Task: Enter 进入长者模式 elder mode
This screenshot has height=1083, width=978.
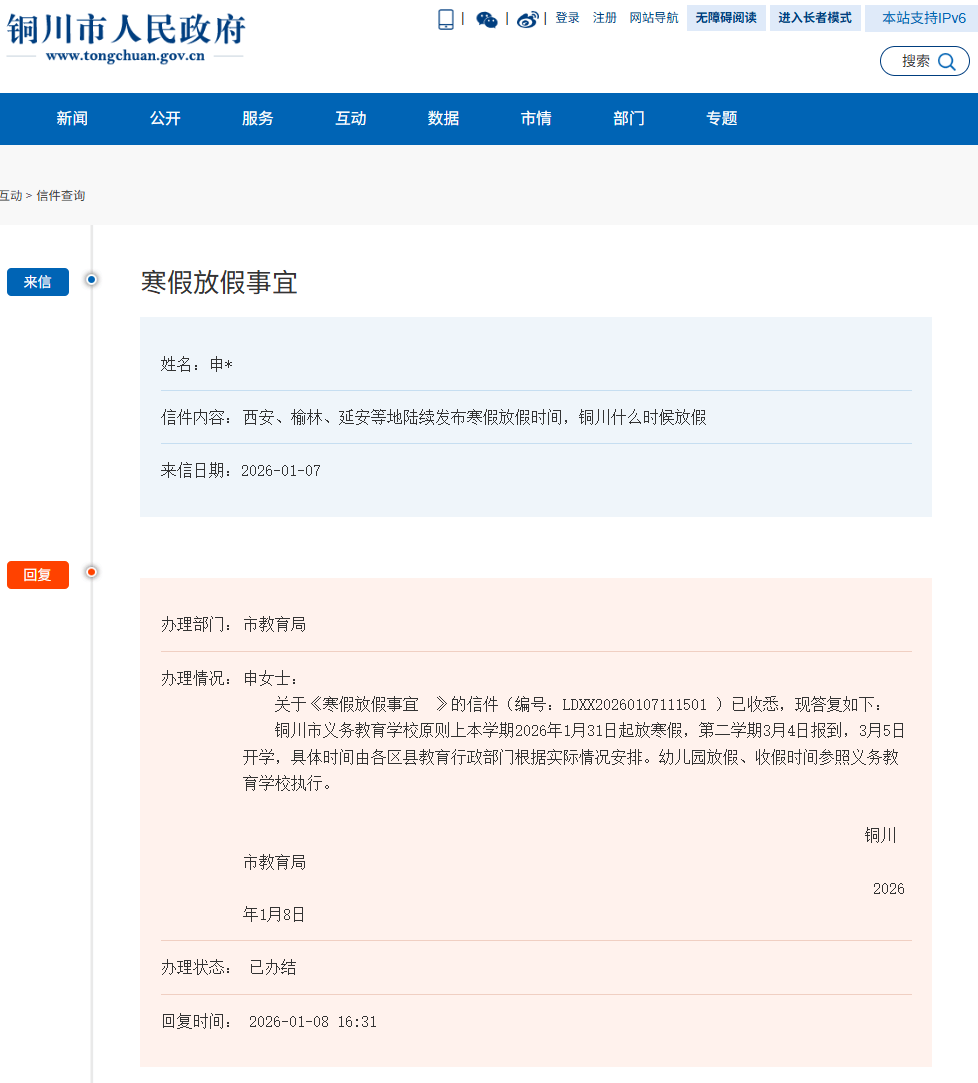Action: [x=815, y=18]
